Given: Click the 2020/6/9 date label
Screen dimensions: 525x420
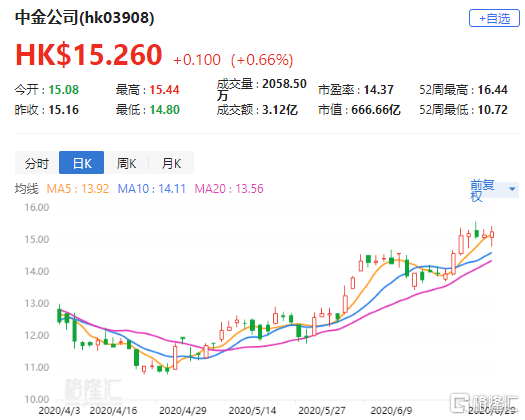Looking at the screenshot, I should (x=391, y=410).
